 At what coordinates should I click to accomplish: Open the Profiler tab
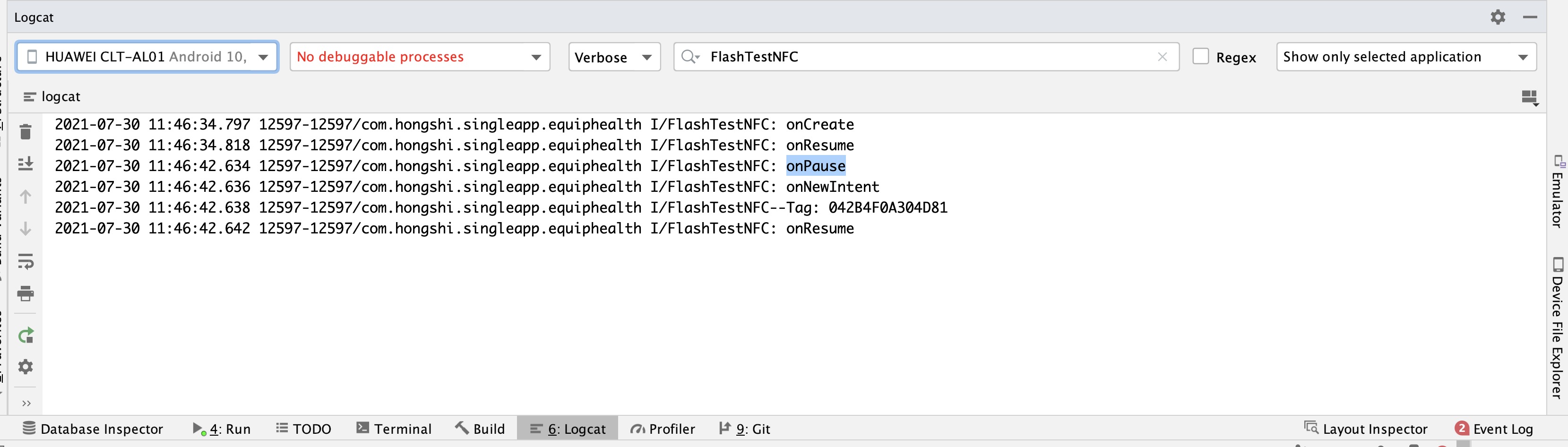[663, 429]
